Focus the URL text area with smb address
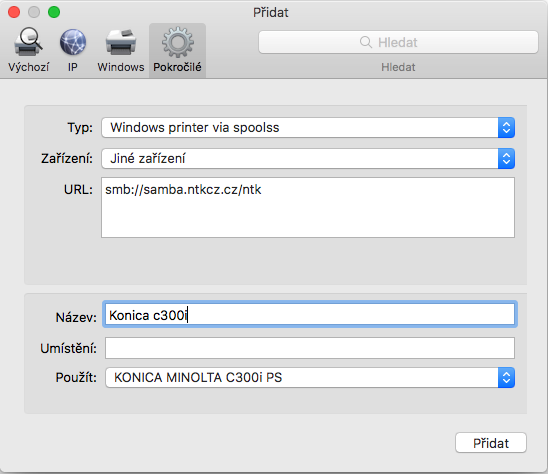 tap(308, 207)
